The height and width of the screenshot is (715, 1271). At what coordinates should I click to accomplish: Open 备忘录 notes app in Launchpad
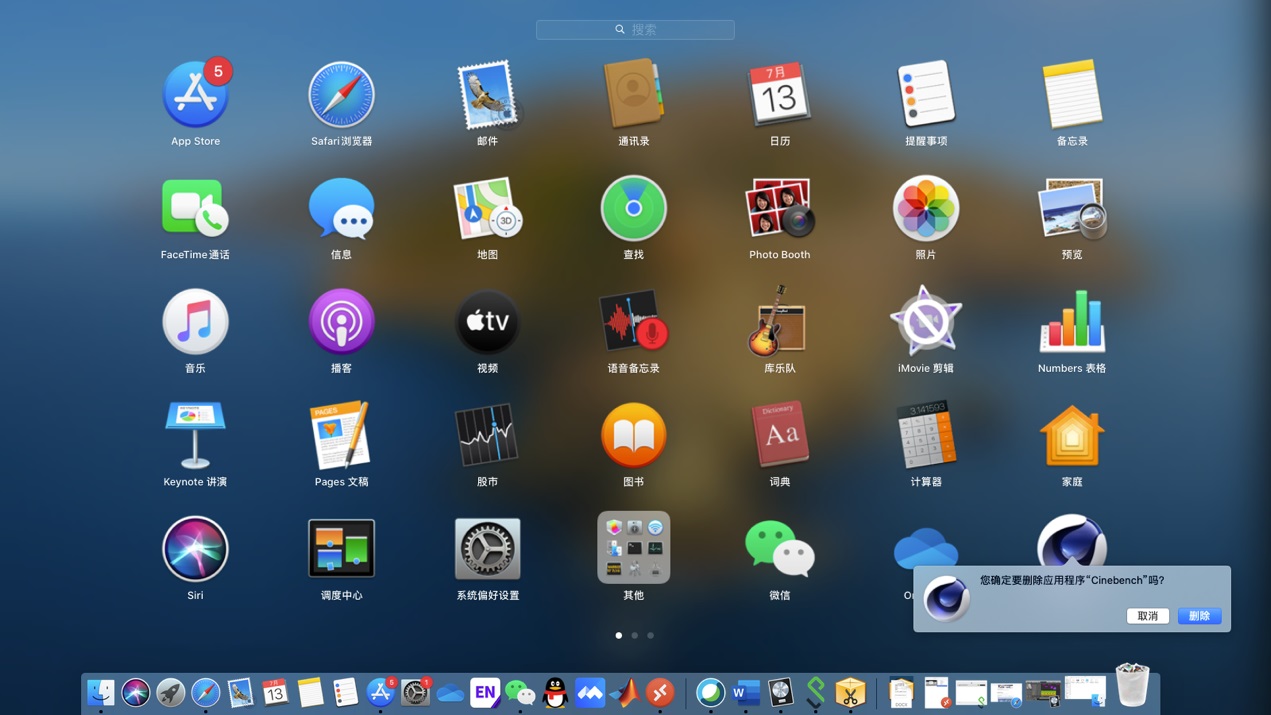pos(1072,95)
